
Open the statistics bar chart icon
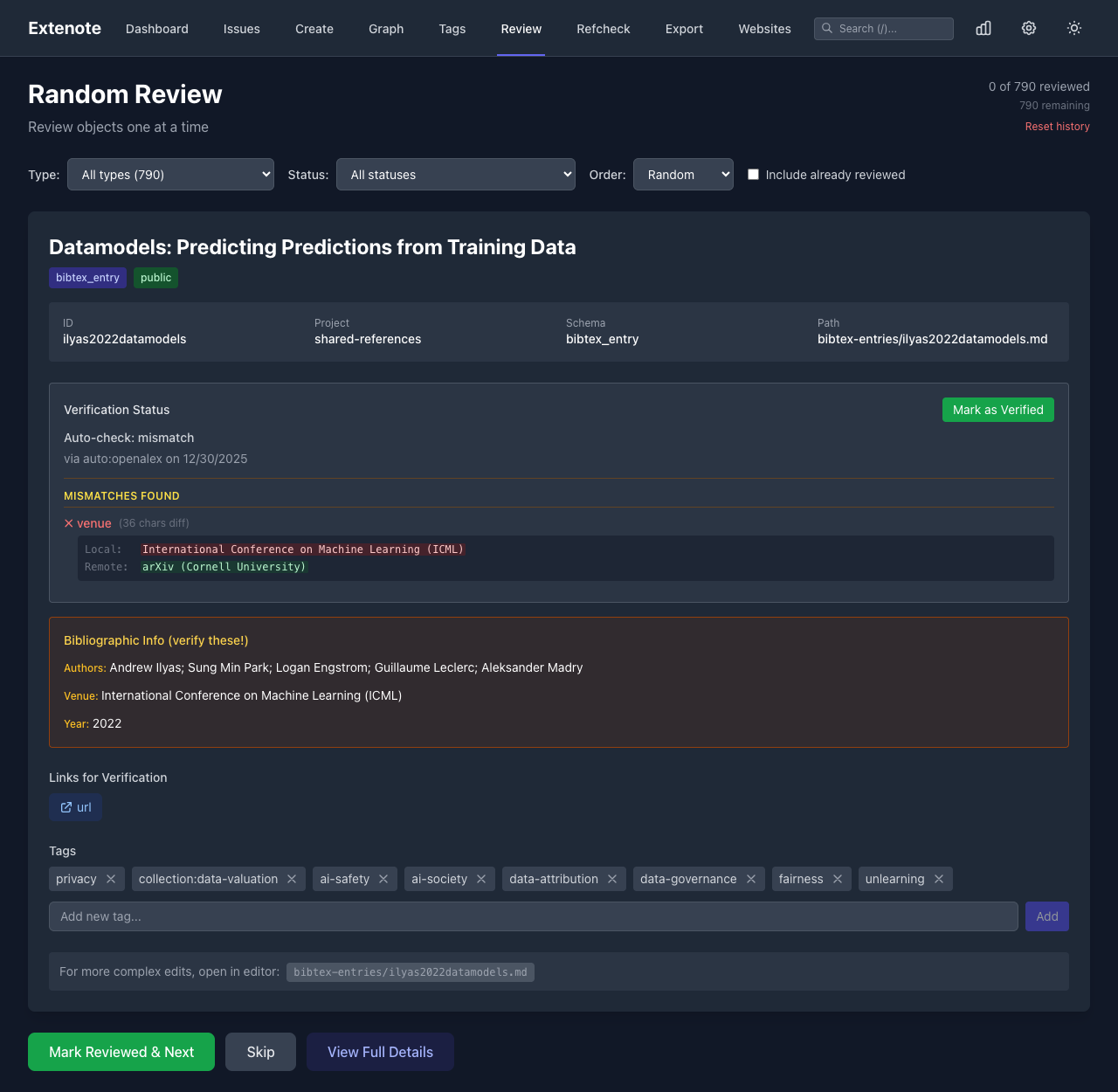pyautogui.click(x=983, y=28)
